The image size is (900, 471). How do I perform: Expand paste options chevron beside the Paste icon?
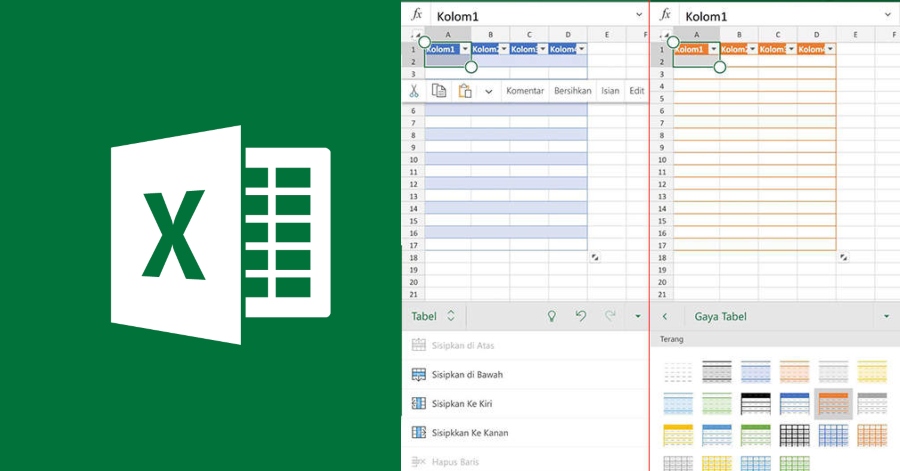click(x=488, y=91)
